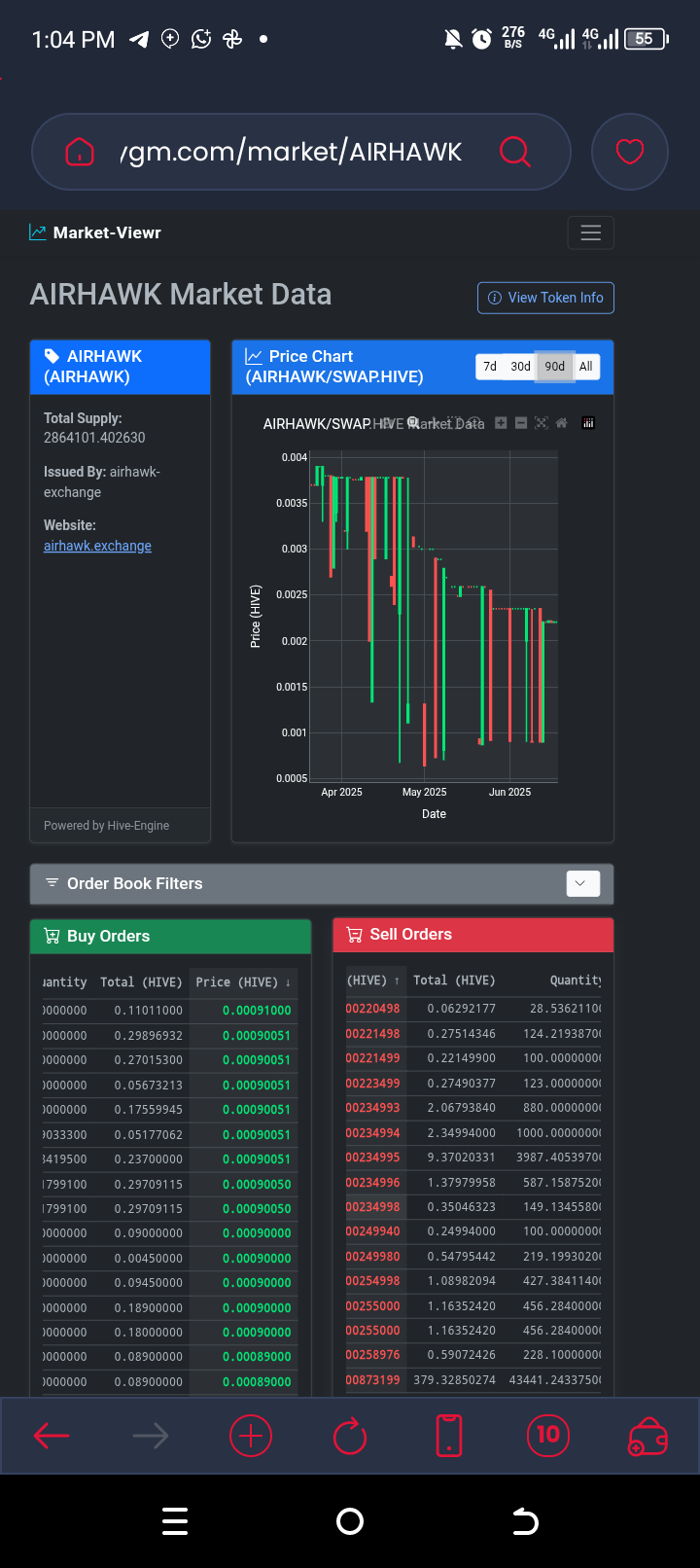Click the line chart icon beside Price Chart

pos(254,356)
